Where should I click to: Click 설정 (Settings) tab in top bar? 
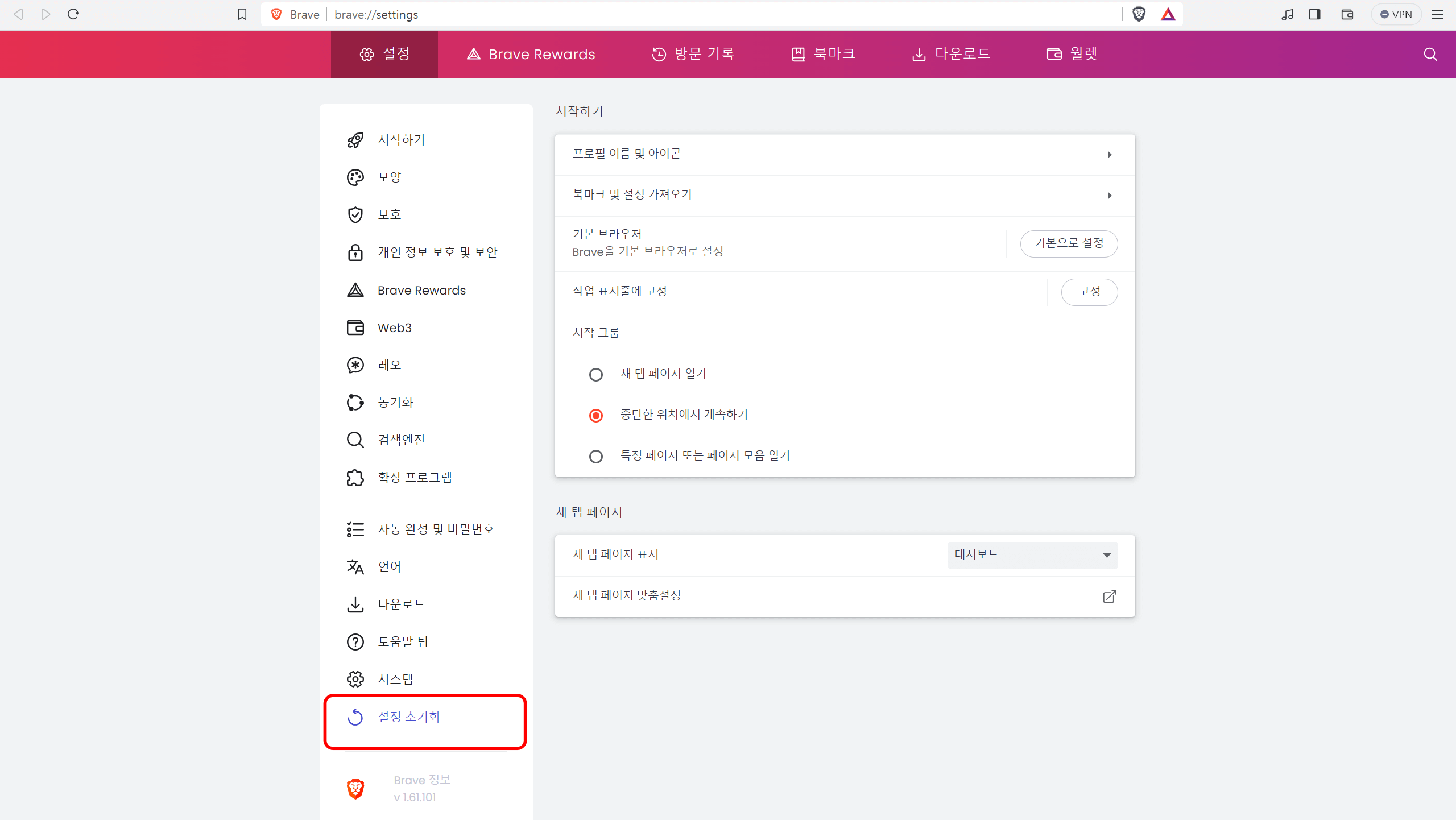click(384, 54)
